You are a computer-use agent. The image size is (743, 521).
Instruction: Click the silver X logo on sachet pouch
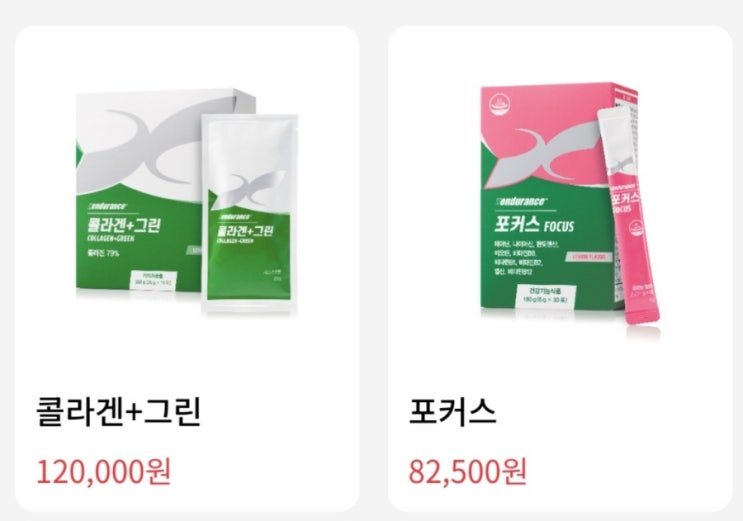point(251,187)
